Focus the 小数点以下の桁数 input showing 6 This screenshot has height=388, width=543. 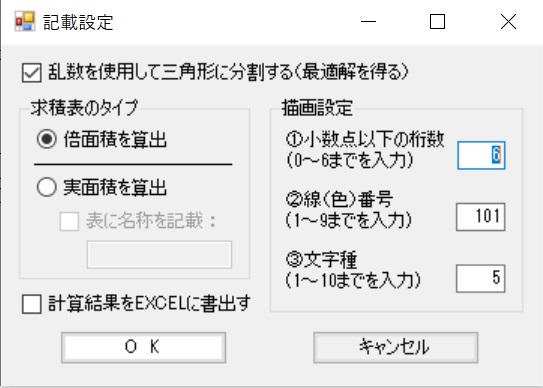pos(481,155)
